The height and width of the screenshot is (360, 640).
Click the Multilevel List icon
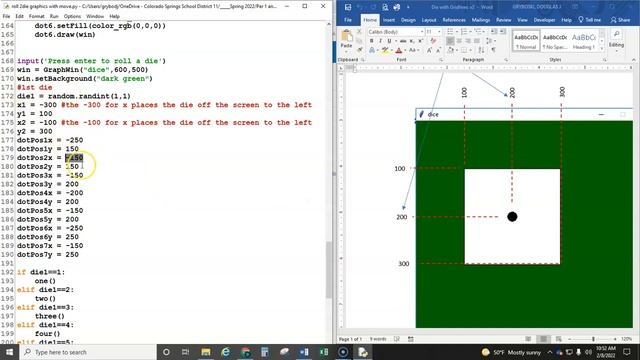pyautogui.click(x=478, y=32)
